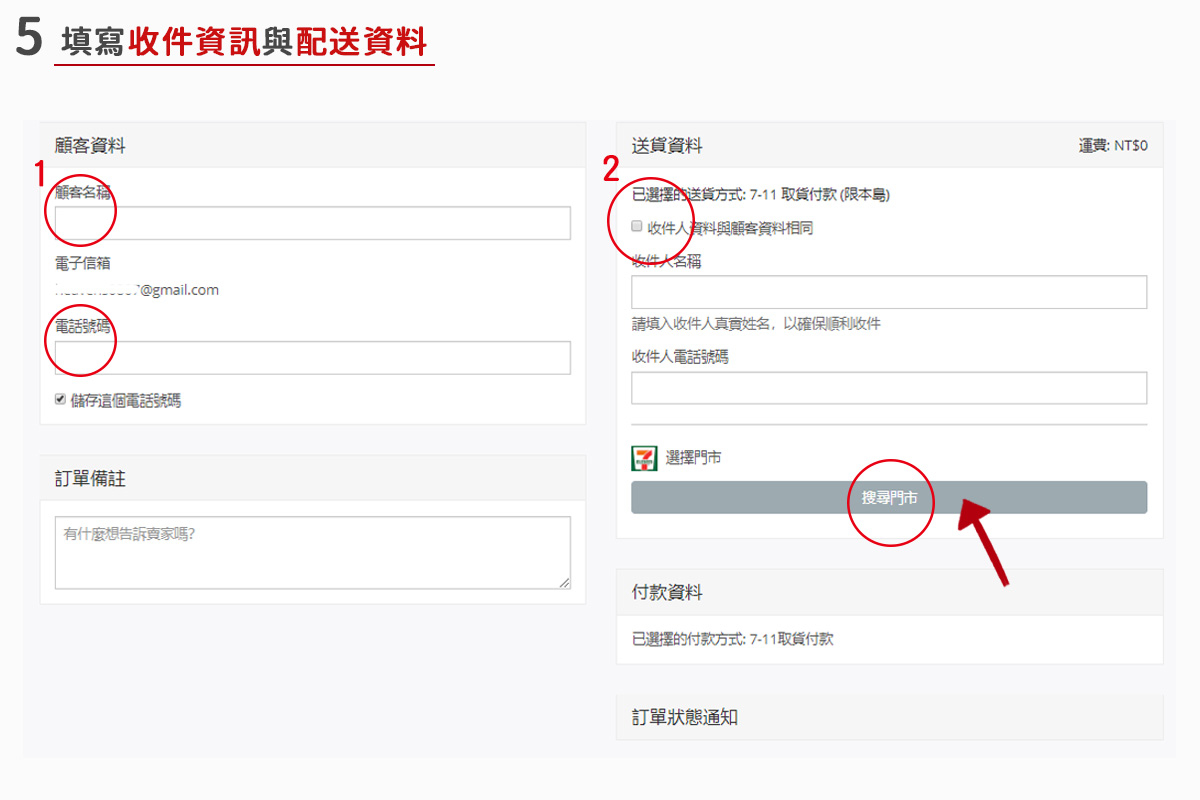The width and height of the screenshot is (1200, 800).
Task: Click the 填寫收件資訊與配送資料 step heading
Action: click(244, 42)
